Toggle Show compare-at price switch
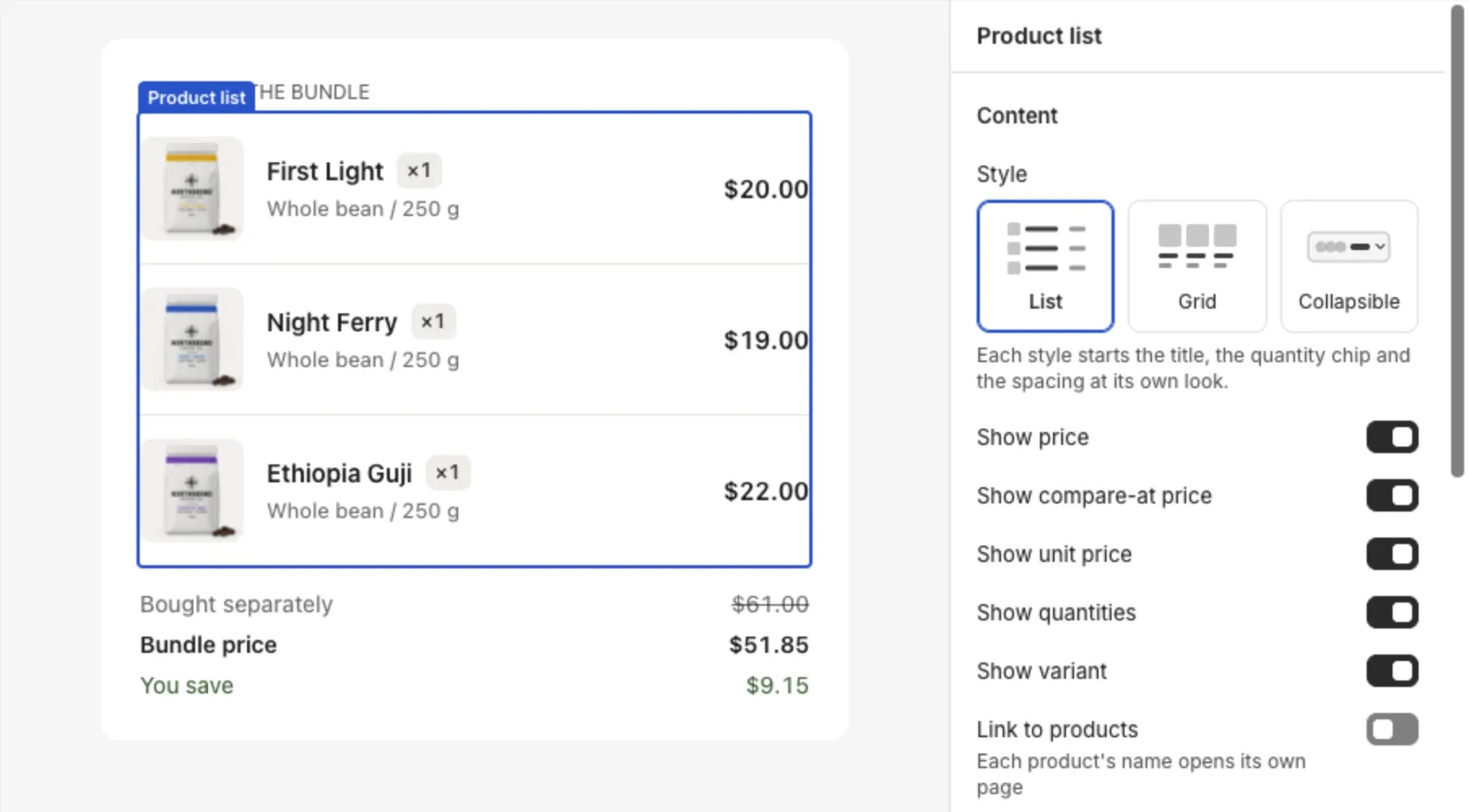The image size is (1469, 812). click(x=1392, y=495)
